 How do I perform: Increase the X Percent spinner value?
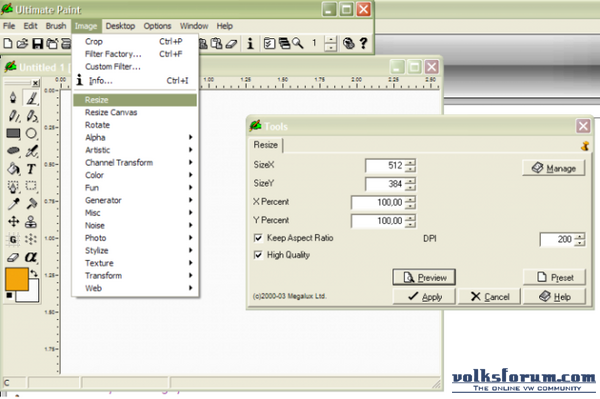(x=411, y=199)
